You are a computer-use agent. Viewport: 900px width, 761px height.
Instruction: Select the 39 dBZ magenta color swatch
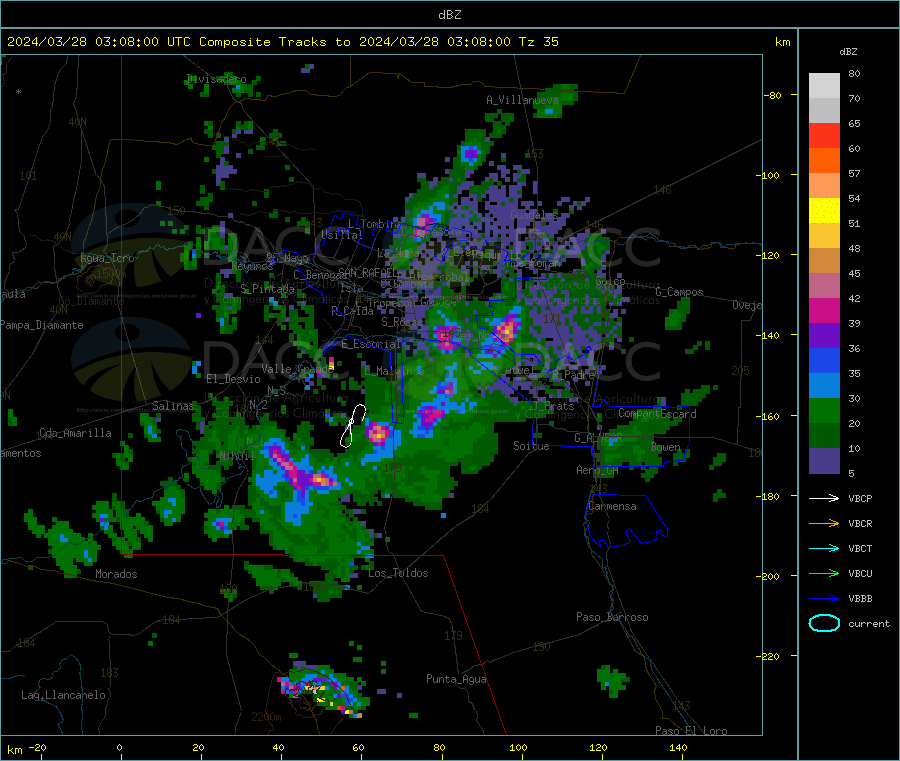click(824, 310)
